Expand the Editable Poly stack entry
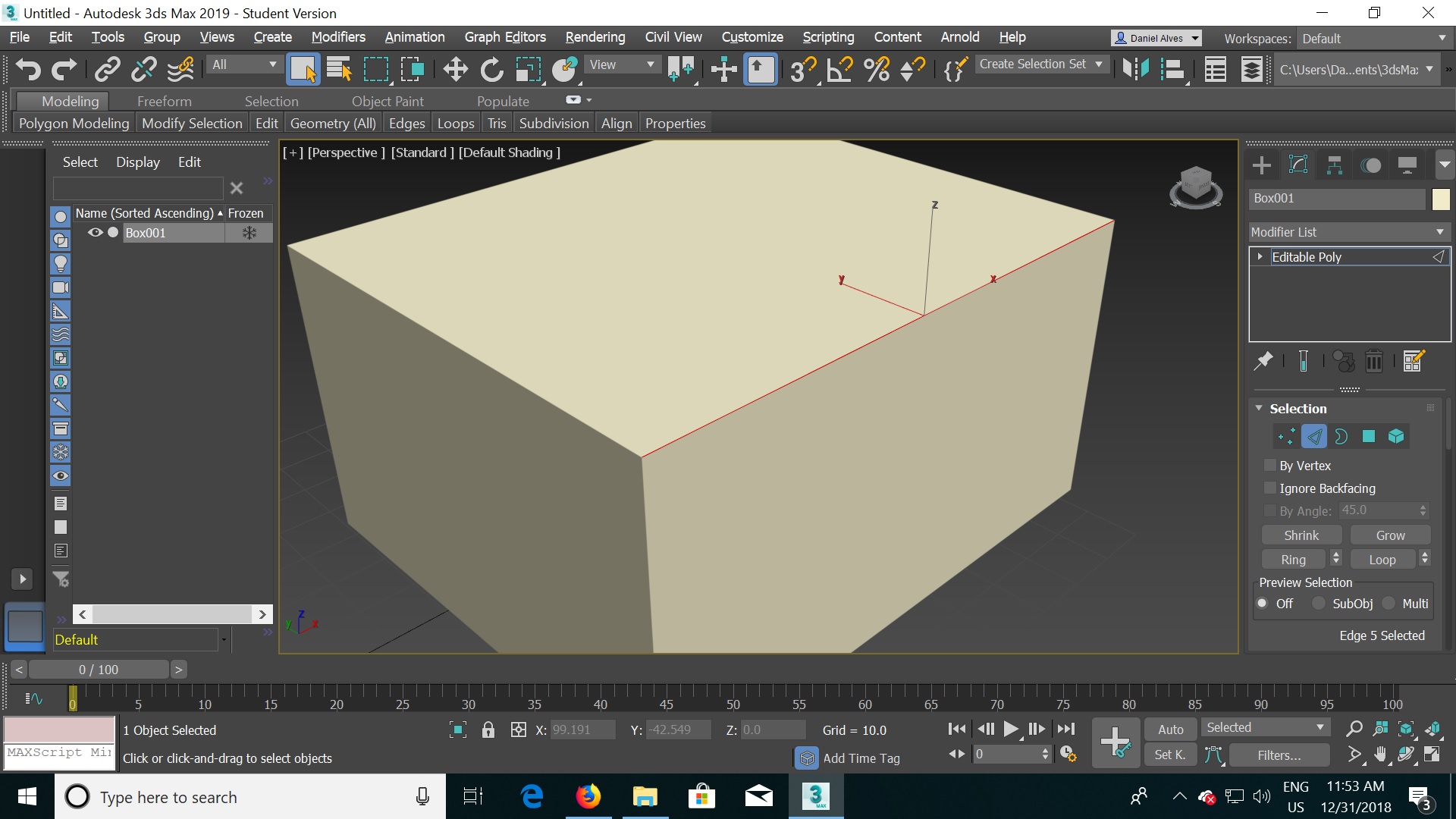1456x819 pixels. point(1260,256)
